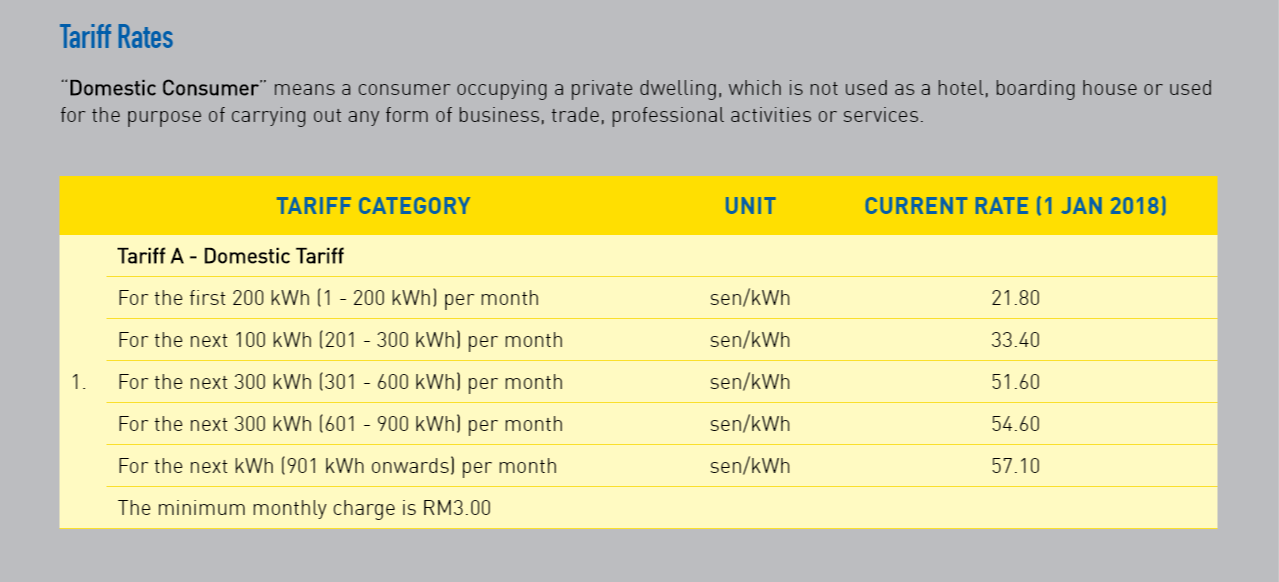Click the 21.80 rate value

pos(1015,298)
